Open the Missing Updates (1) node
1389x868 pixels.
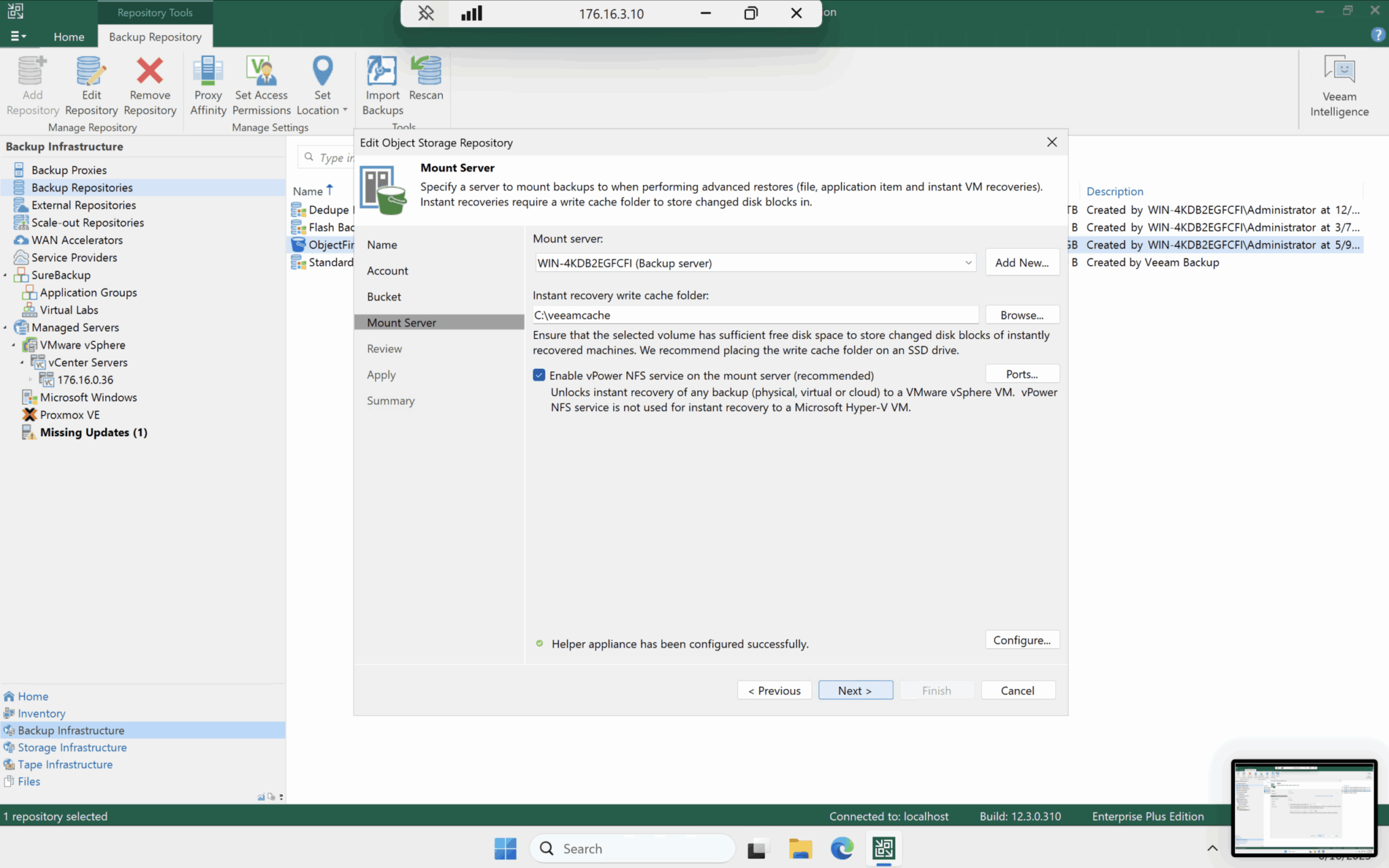click(93, 433)
